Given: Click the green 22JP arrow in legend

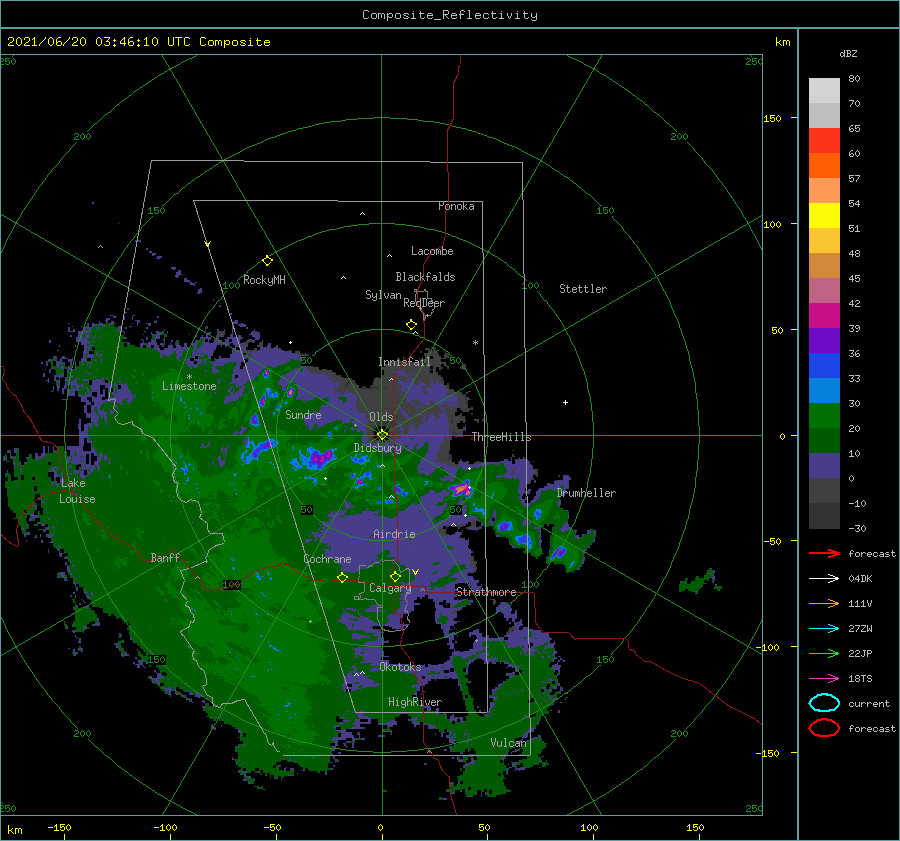Looking at the screenshot, I should (x=824, y=653).
